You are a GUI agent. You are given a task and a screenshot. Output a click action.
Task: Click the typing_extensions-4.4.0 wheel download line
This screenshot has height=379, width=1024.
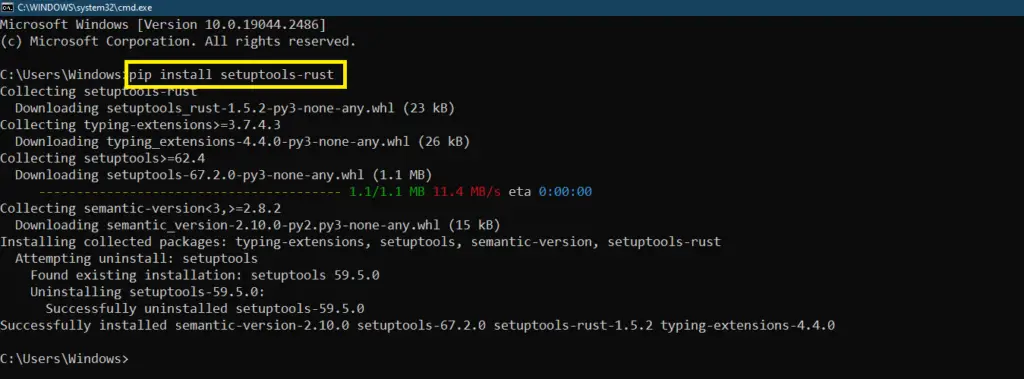coord(242,142)
